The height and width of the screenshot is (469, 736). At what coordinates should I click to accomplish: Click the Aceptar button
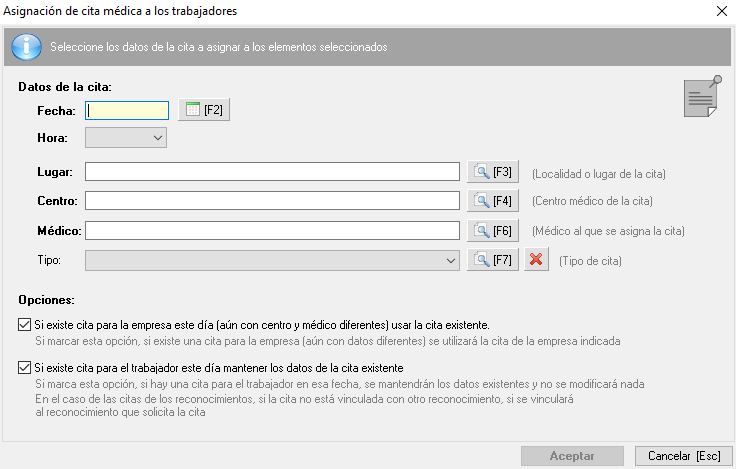(572, 456)
